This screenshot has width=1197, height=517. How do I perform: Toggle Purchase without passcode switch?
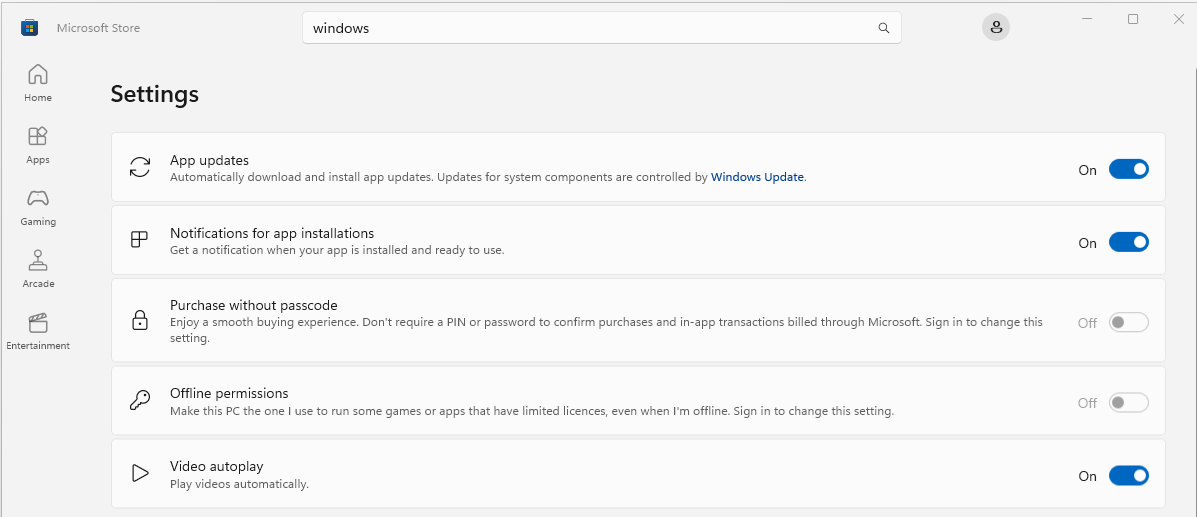(x=1128, y=322)
